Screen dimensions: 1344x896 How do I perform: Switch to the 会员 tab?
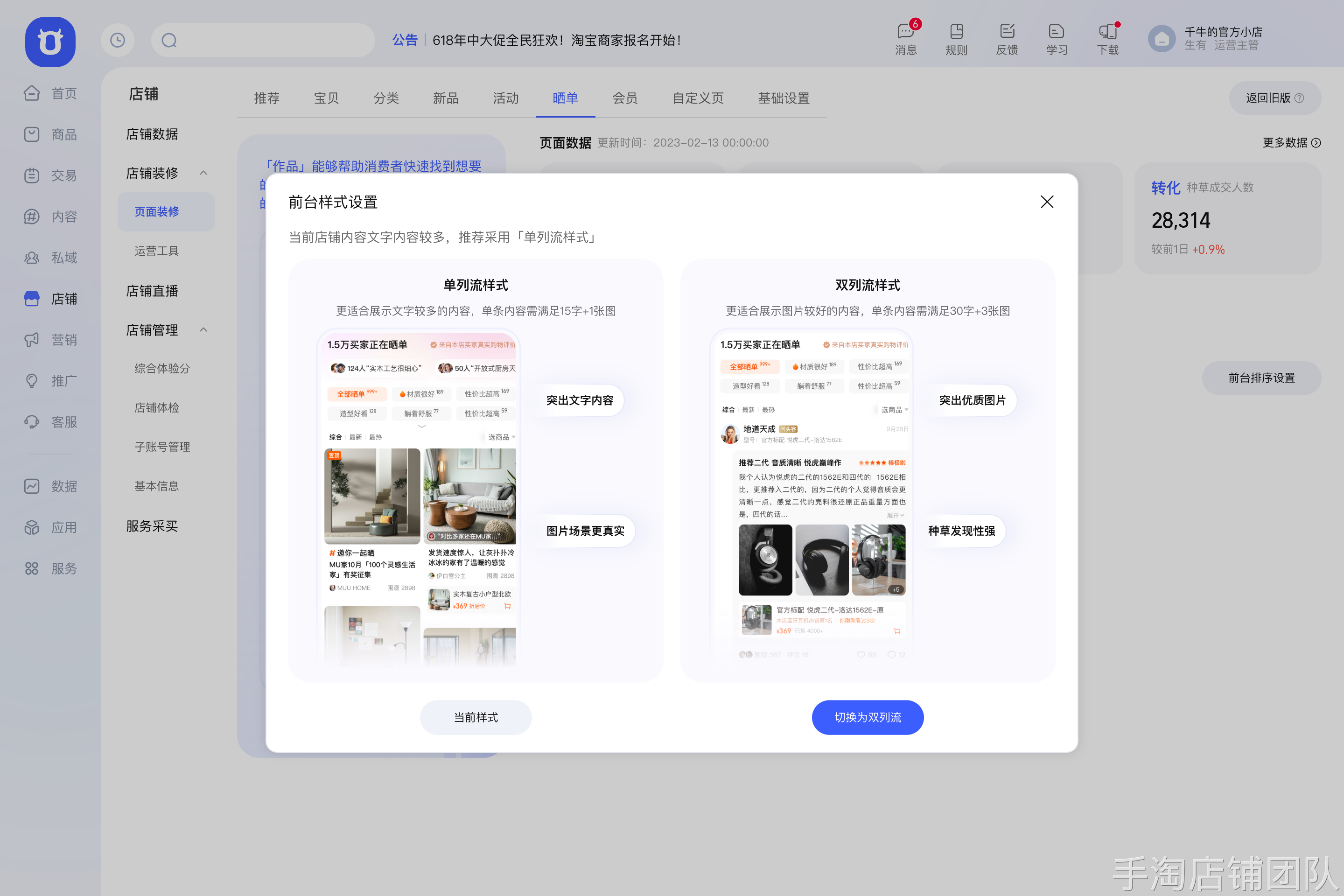coord(625,98)
